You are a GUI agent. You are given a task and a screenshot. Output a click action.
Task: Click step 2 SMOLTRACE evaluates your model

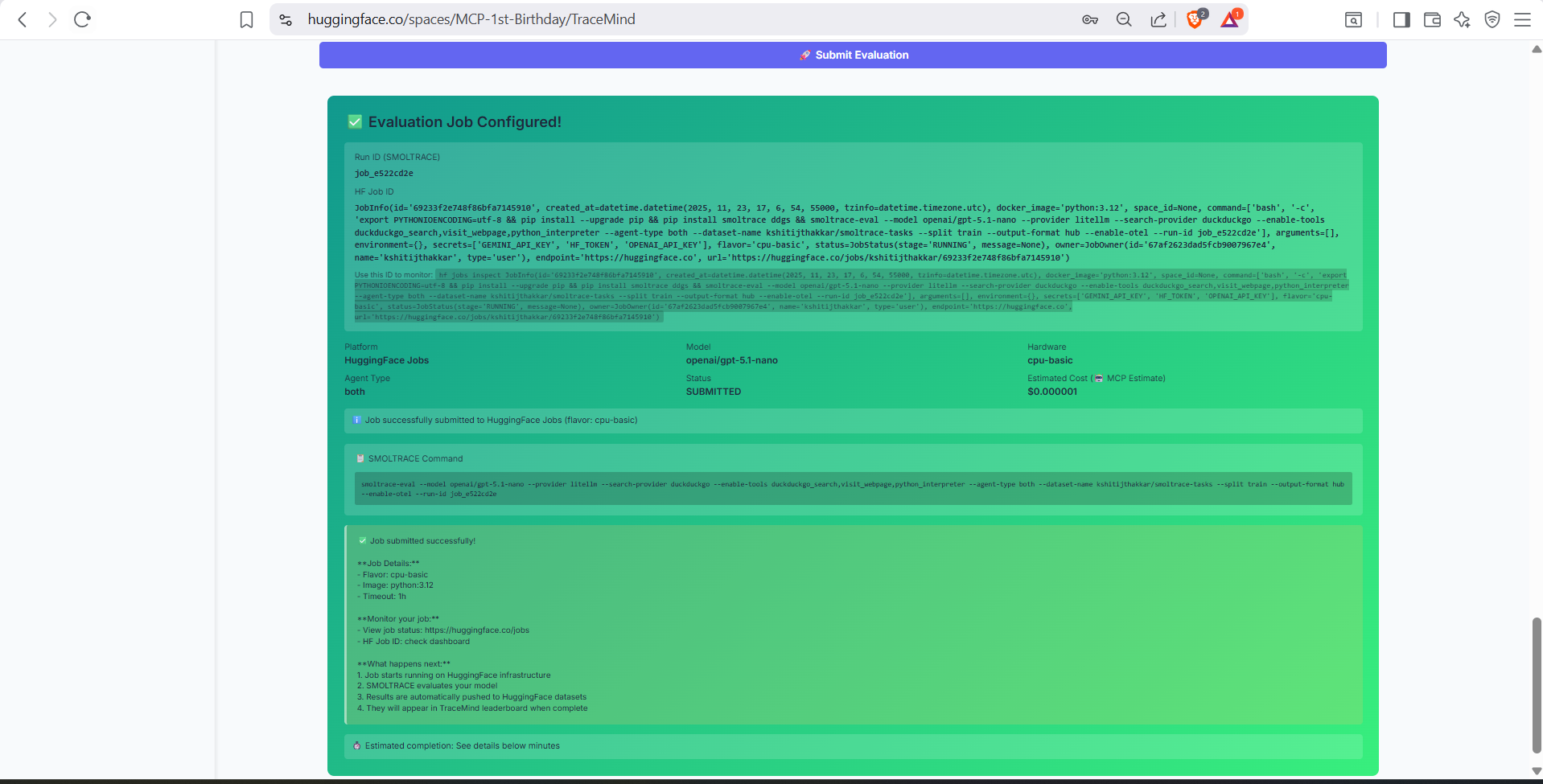click(x=427, y=686)
